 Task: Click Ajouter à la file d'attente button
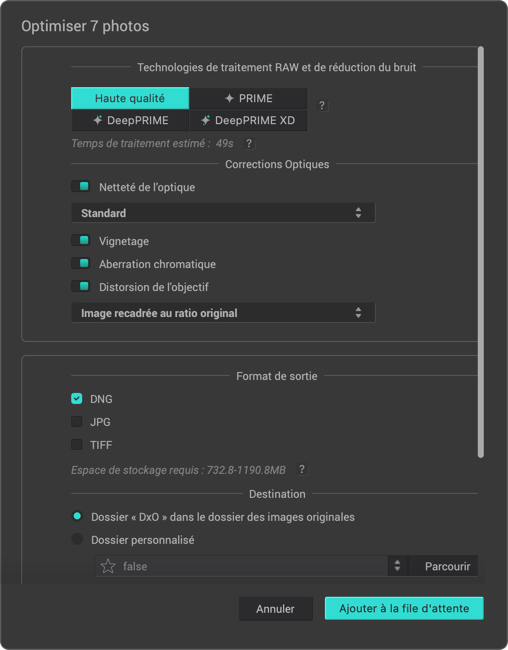[x=404, y=608]
